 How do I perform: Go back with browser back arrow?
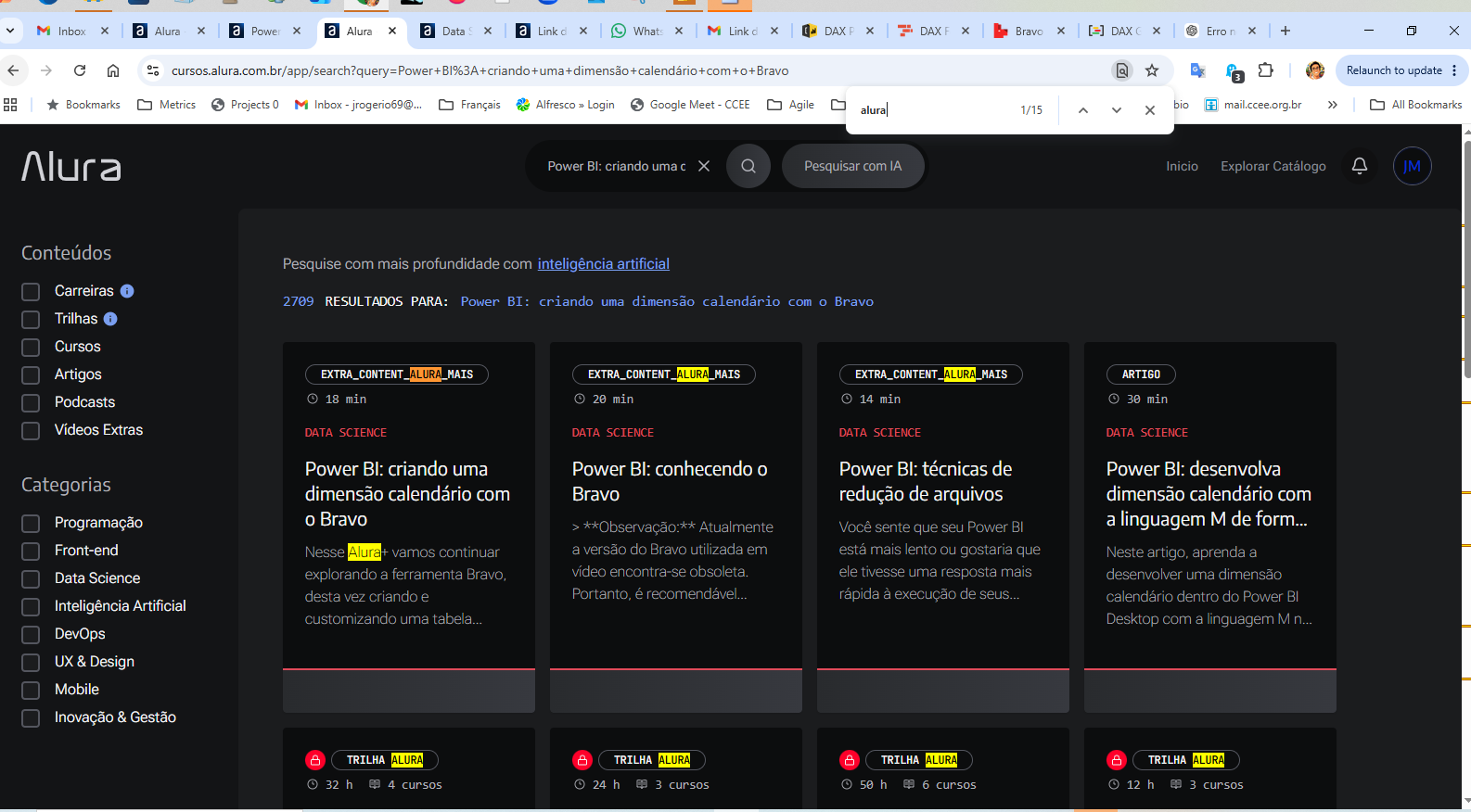pyautogui.click(x=14, y=70)
